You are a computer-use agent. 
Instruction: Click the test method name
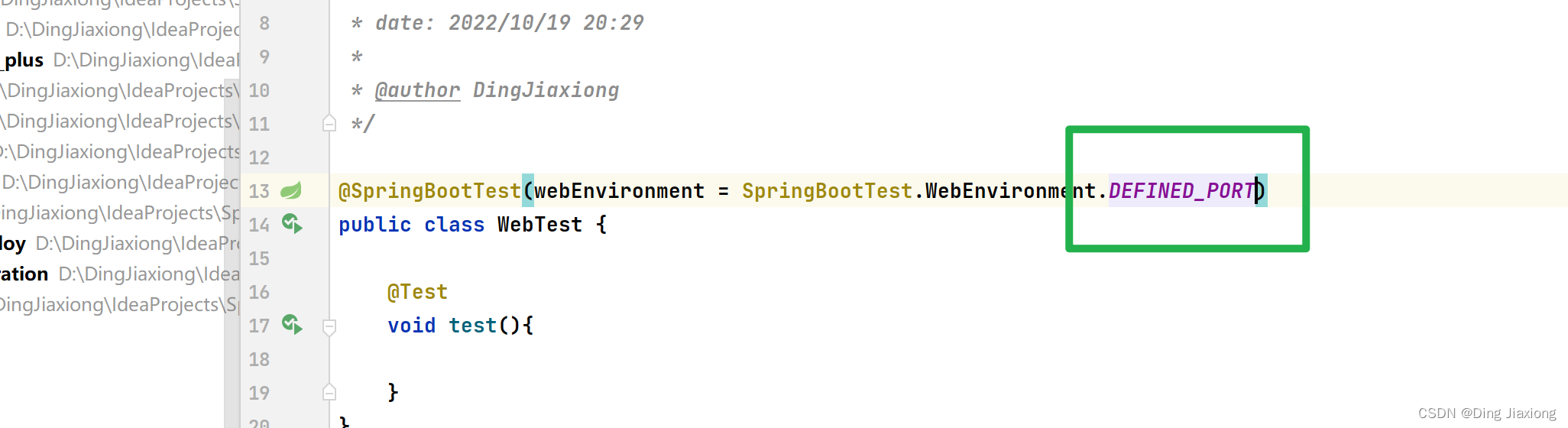coord(473,326)
